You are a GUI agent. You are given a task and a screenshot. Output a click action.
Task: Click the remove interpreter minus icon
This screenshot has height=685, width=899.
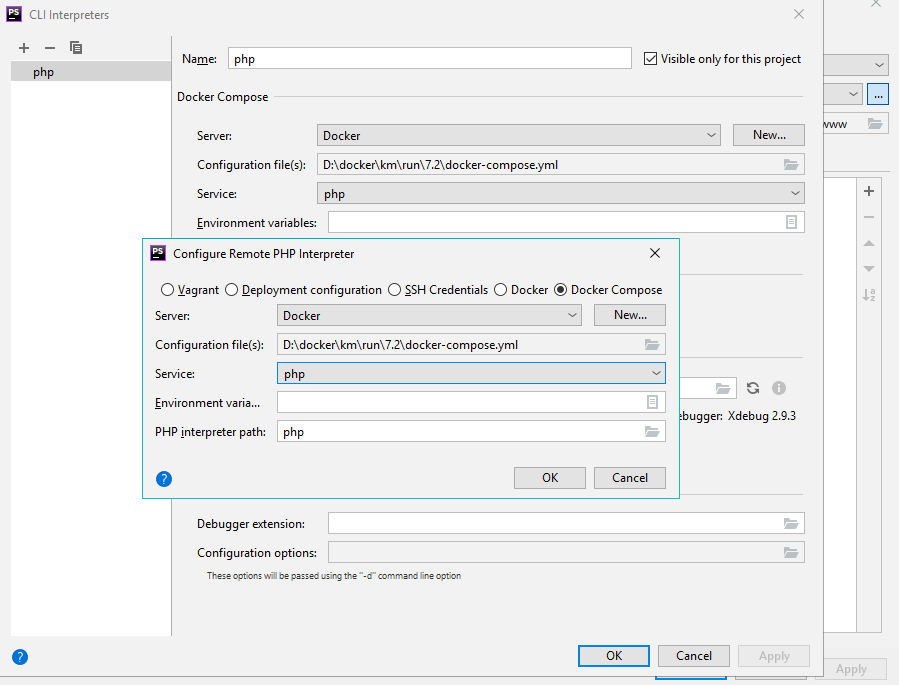[50, 48]
